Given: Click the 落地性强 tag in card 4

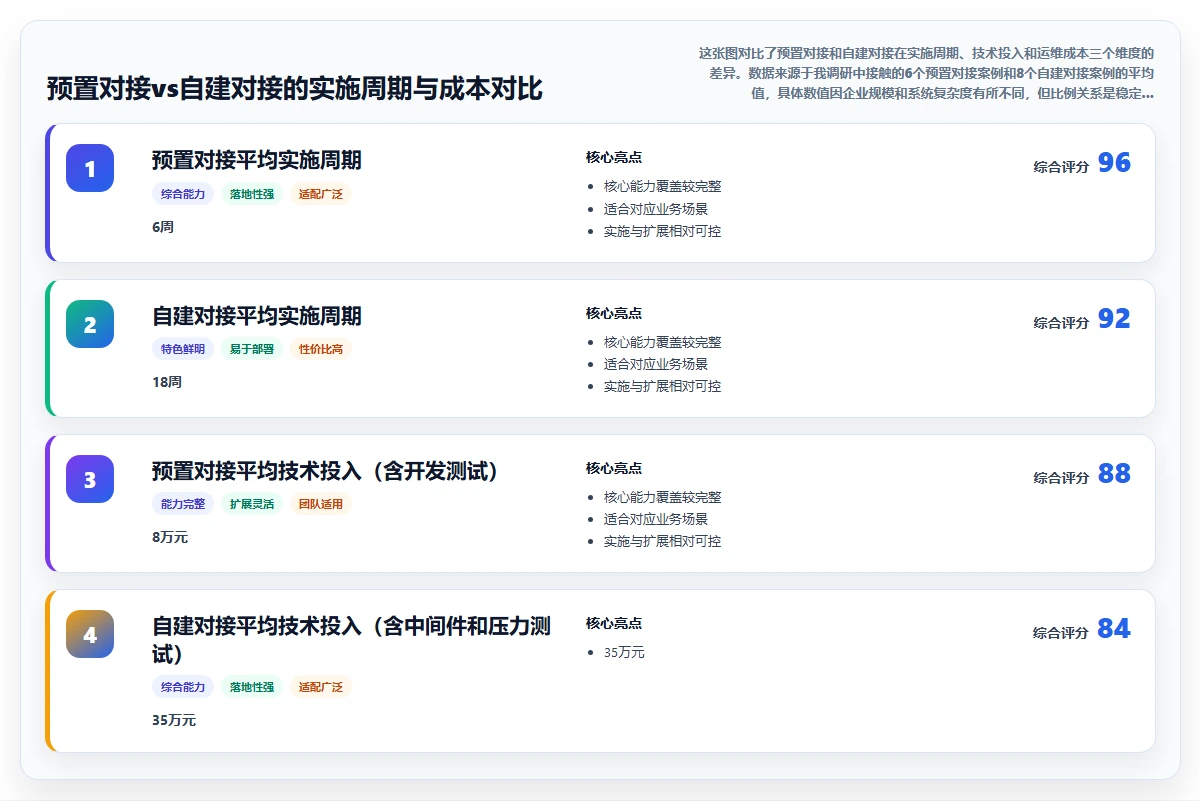Looking at the screenshot, I should pos(252,687).
